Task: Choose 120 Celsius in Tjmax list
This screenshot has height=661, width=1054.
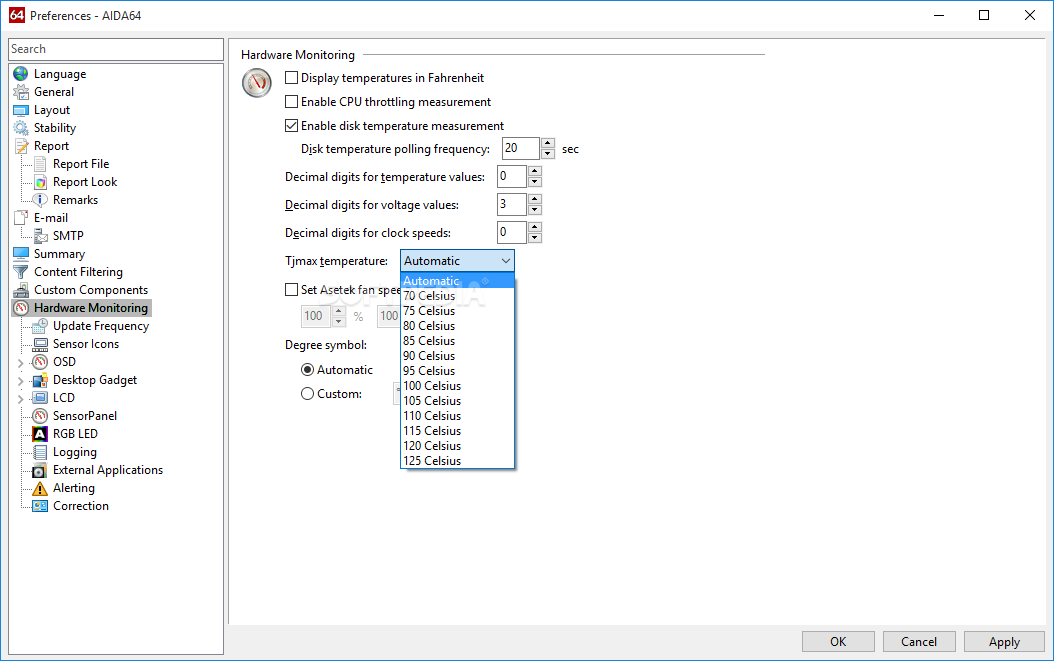Action: click(x=457, y=446)
